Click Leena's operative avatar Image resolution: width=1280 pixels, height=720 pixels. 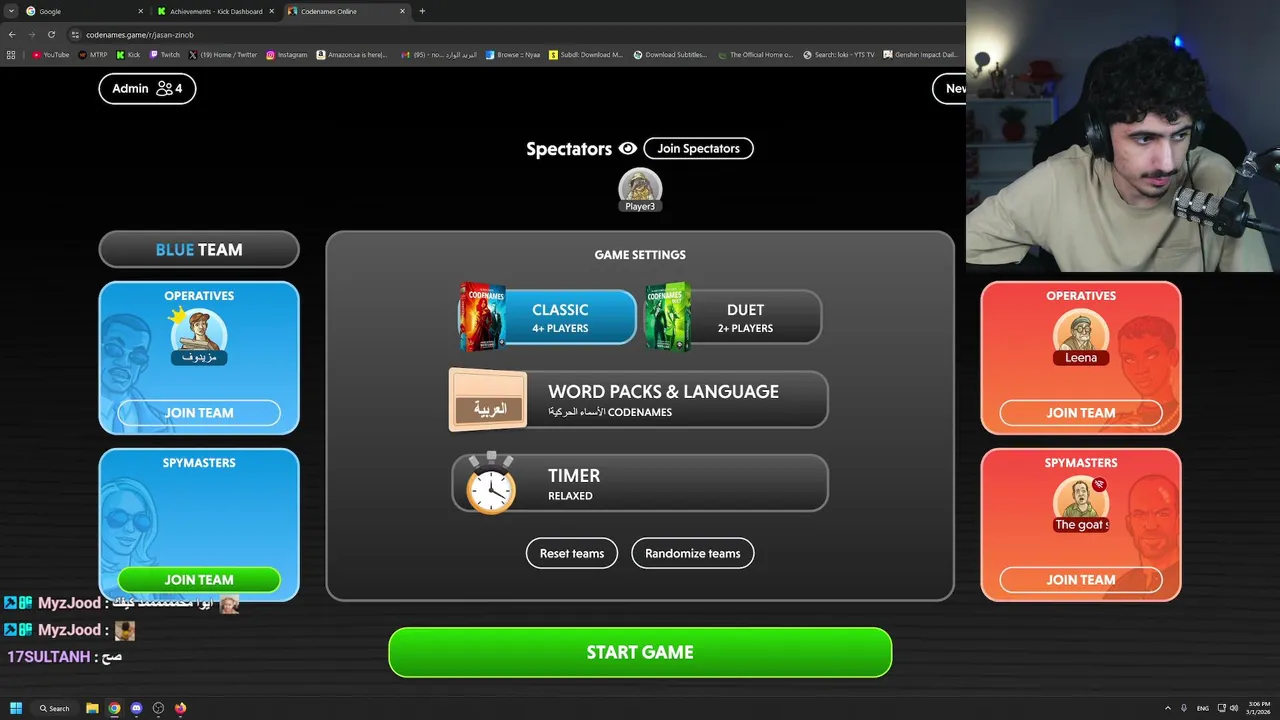[x=1081, y=335]
